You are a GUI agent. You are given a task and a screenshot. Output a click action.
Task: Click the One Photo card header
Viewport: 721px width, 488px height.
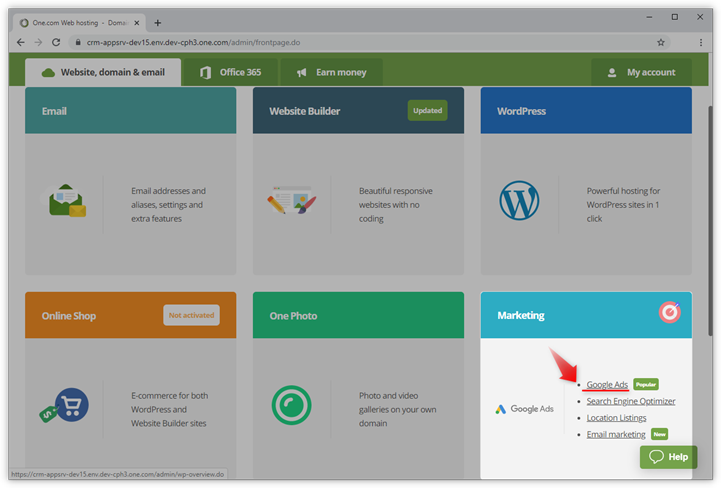click(x=358, y=315)
